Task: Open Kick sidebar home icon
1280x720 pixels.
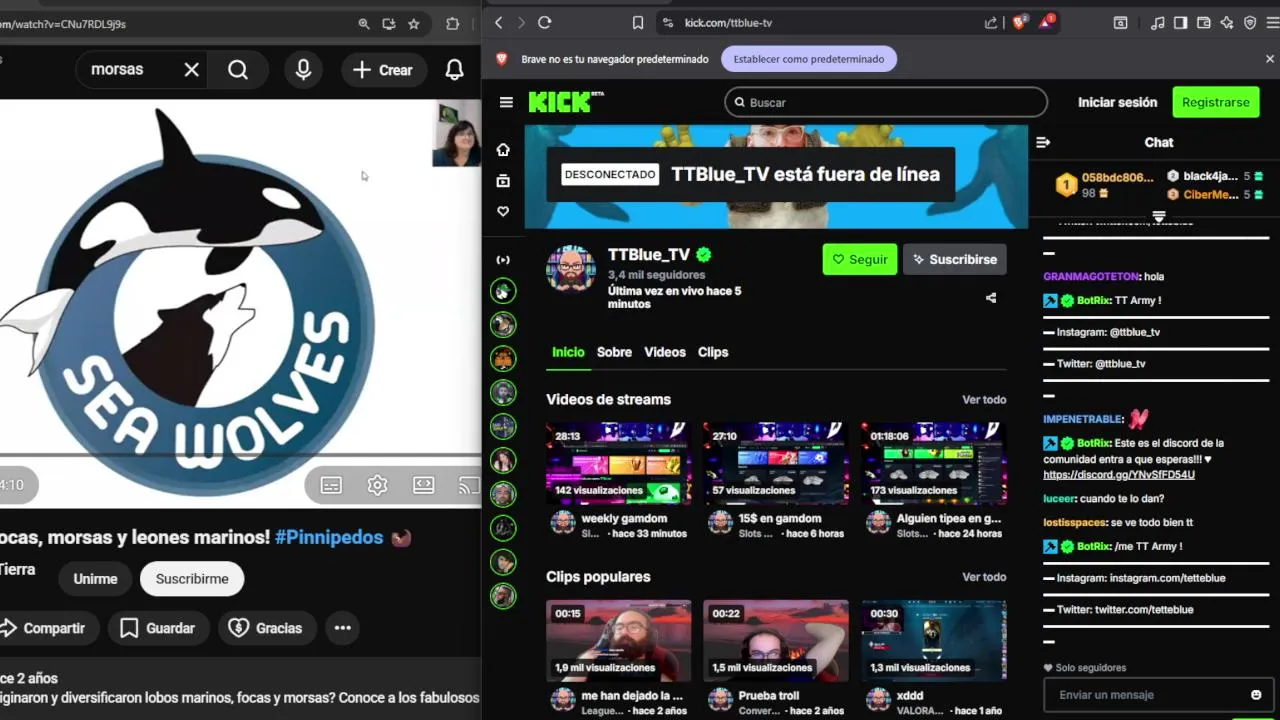Action: click(x=503, y=149)
